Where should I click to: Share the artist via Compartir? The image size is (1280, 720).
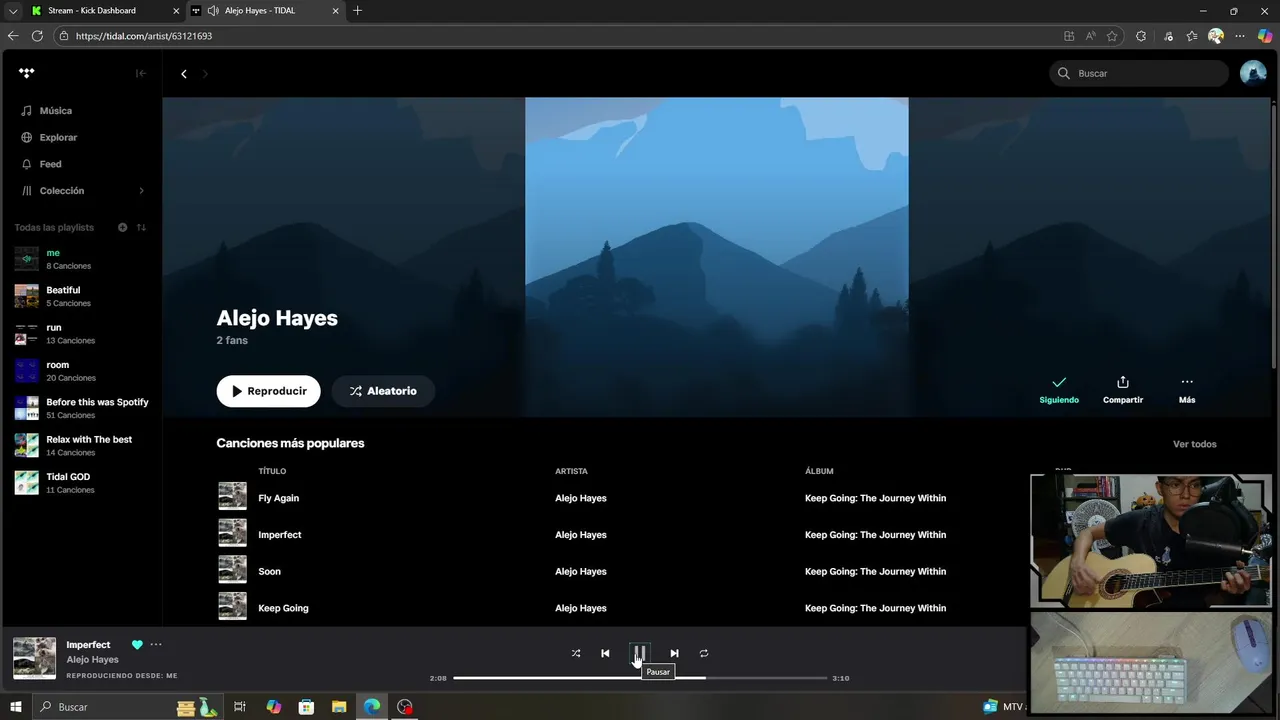click(x=1123, y=390)
